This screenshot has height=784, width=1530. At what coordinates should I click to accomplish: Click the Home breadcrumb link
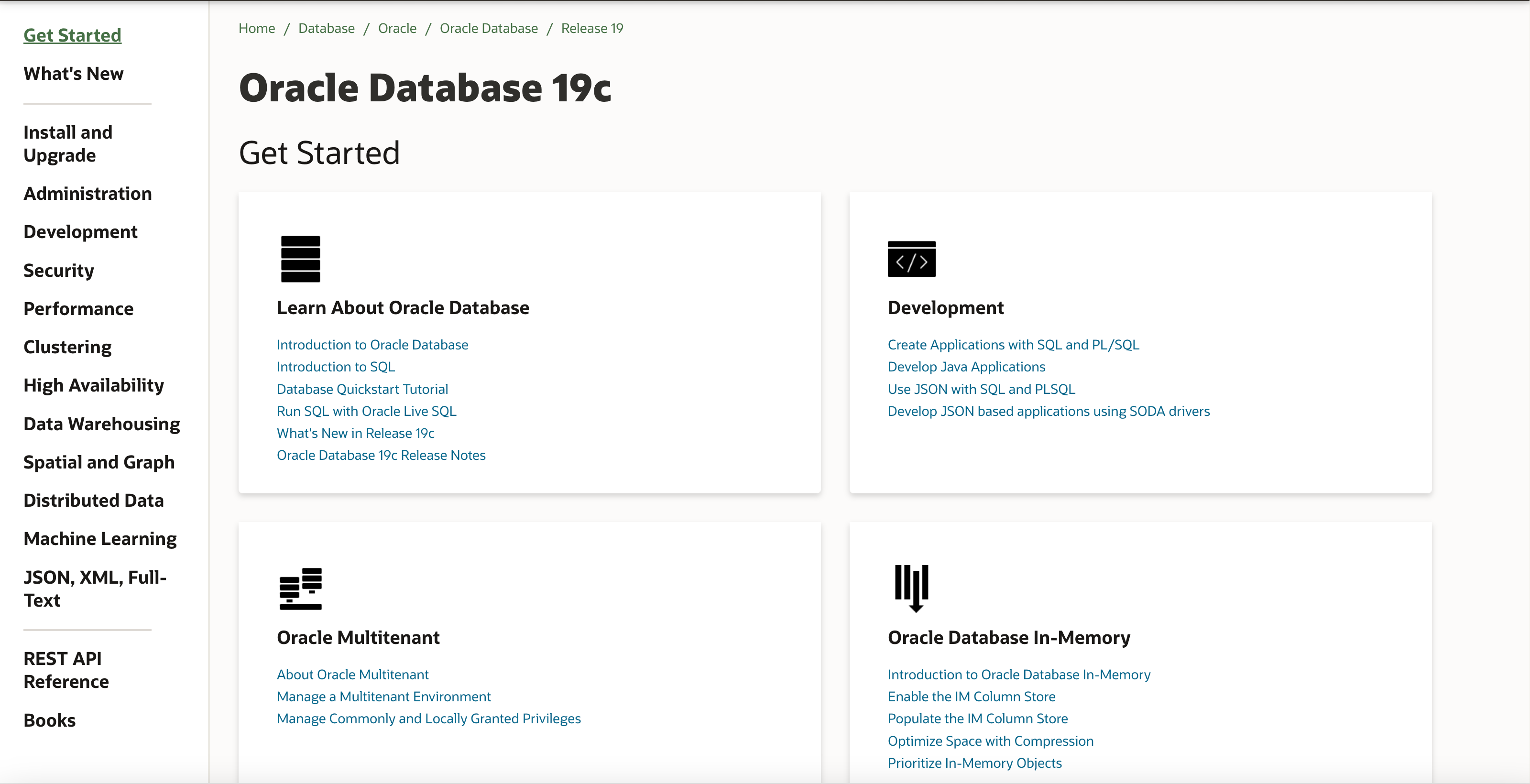(257, 29)
